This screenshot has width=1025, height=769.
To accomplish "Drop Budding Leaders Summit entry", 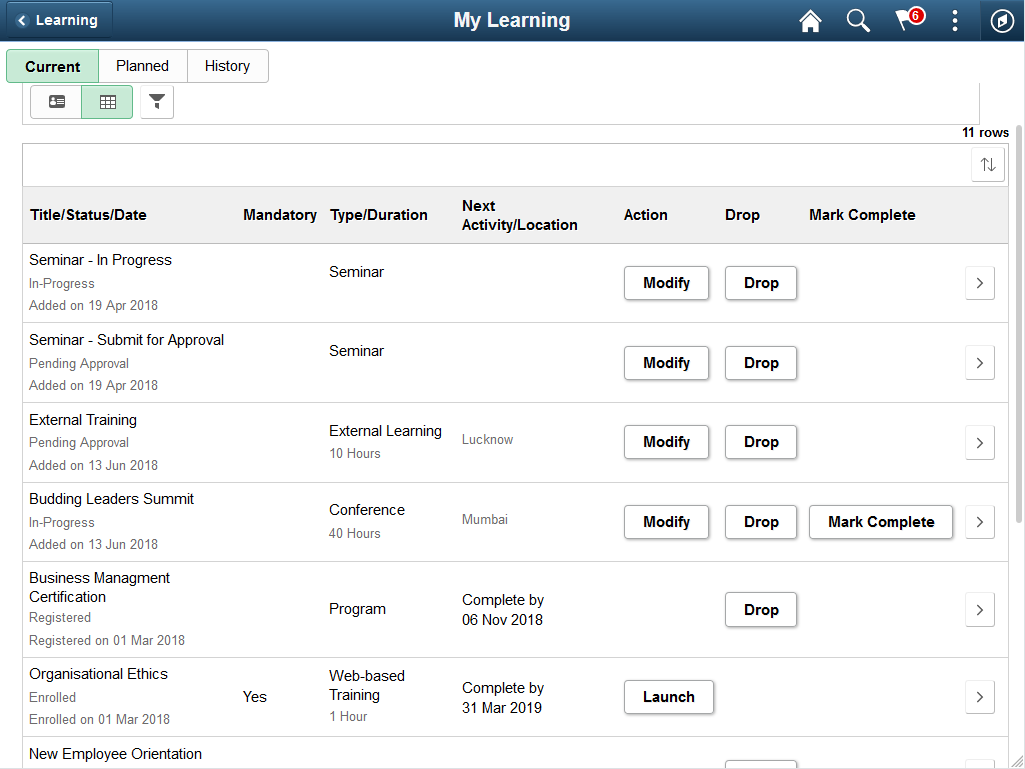I will [x=761, y=522].
